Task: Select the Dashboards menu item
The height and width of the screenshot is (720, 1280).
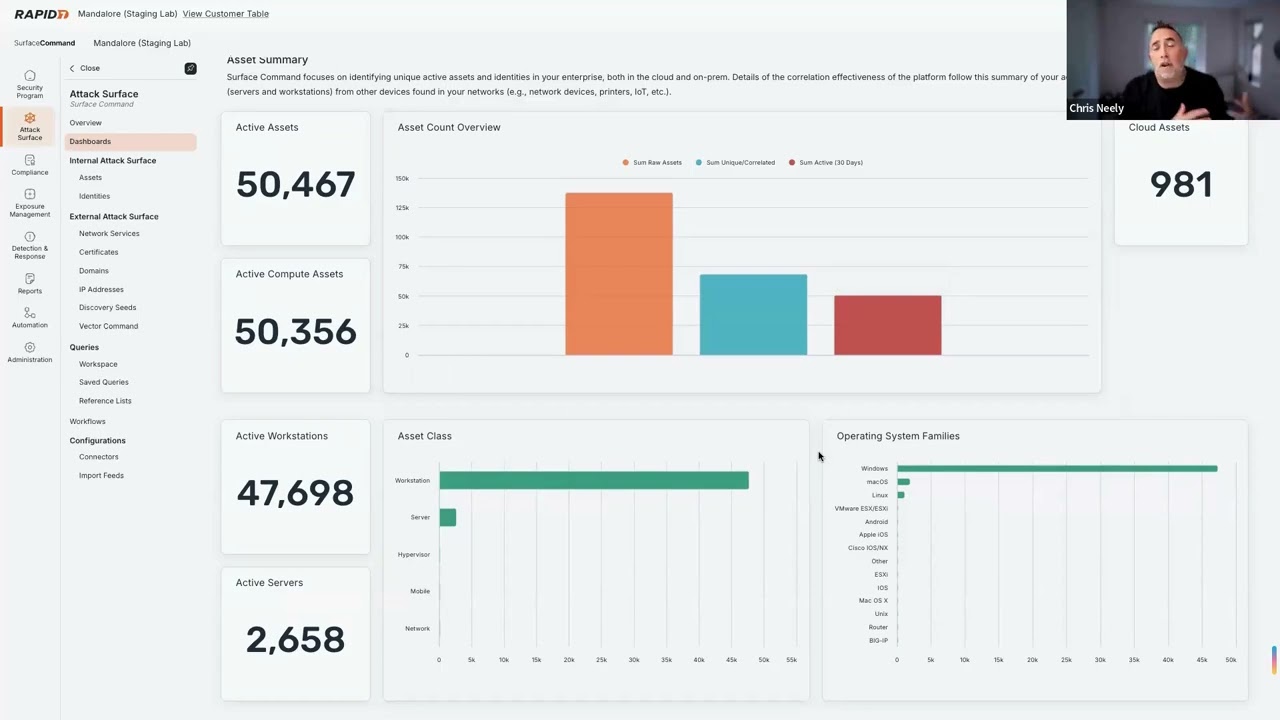Action: pos(131,141)
